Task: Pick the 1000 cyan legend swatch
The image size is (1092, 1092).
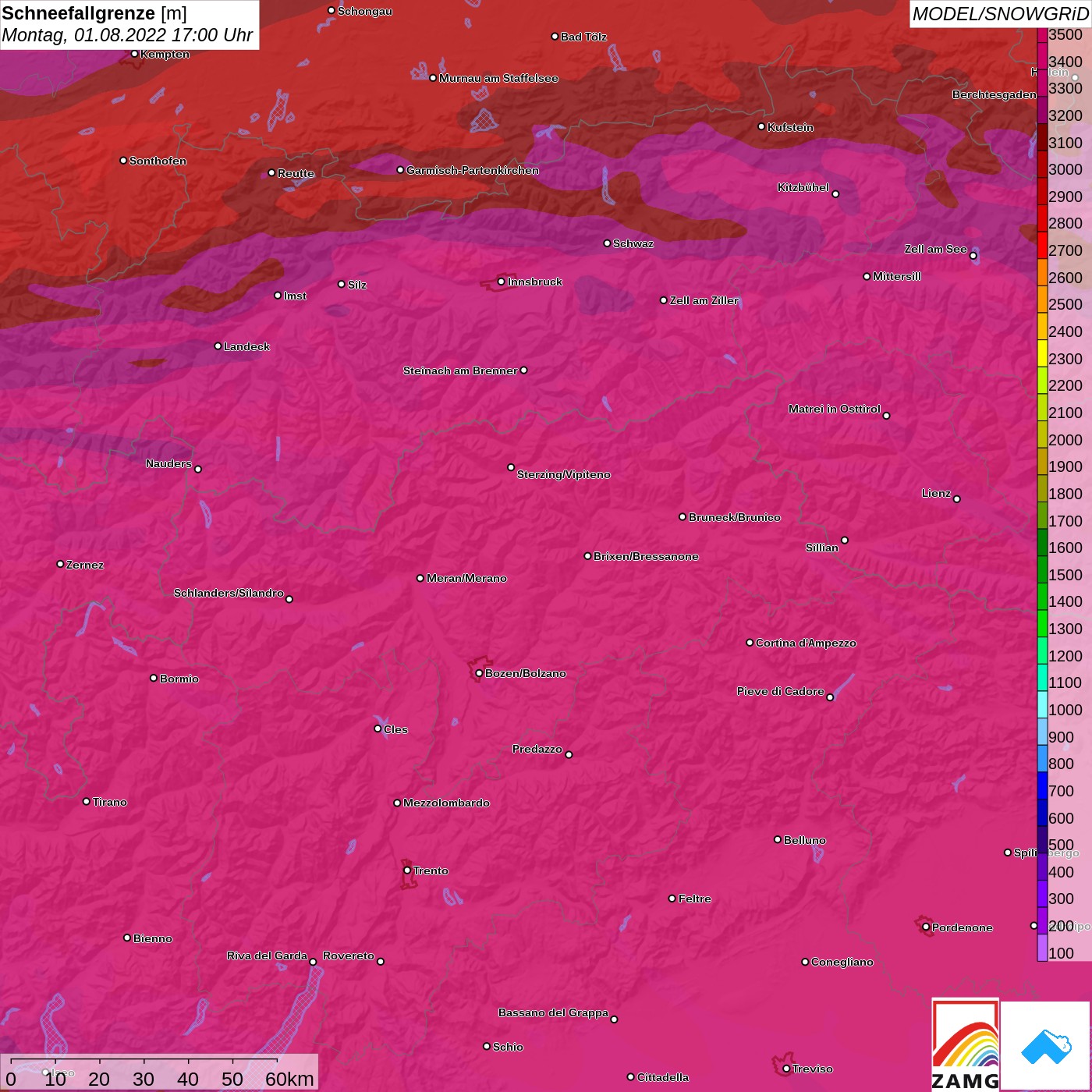Action: (x=1042, y=705)
